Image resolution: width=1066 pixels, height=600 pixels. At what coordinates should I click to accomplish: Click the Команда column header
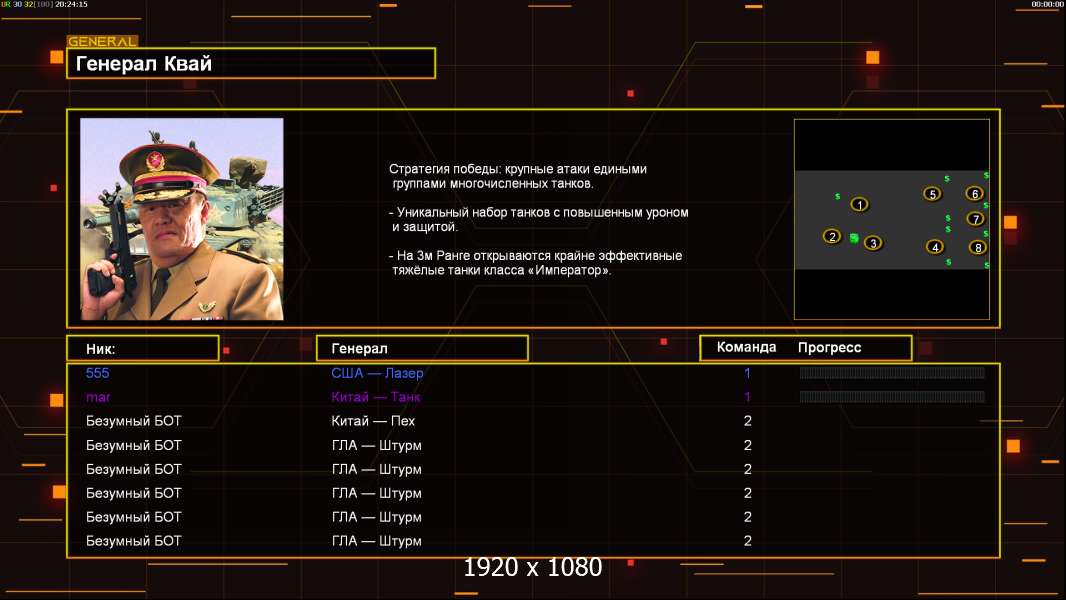pos(746,348)
